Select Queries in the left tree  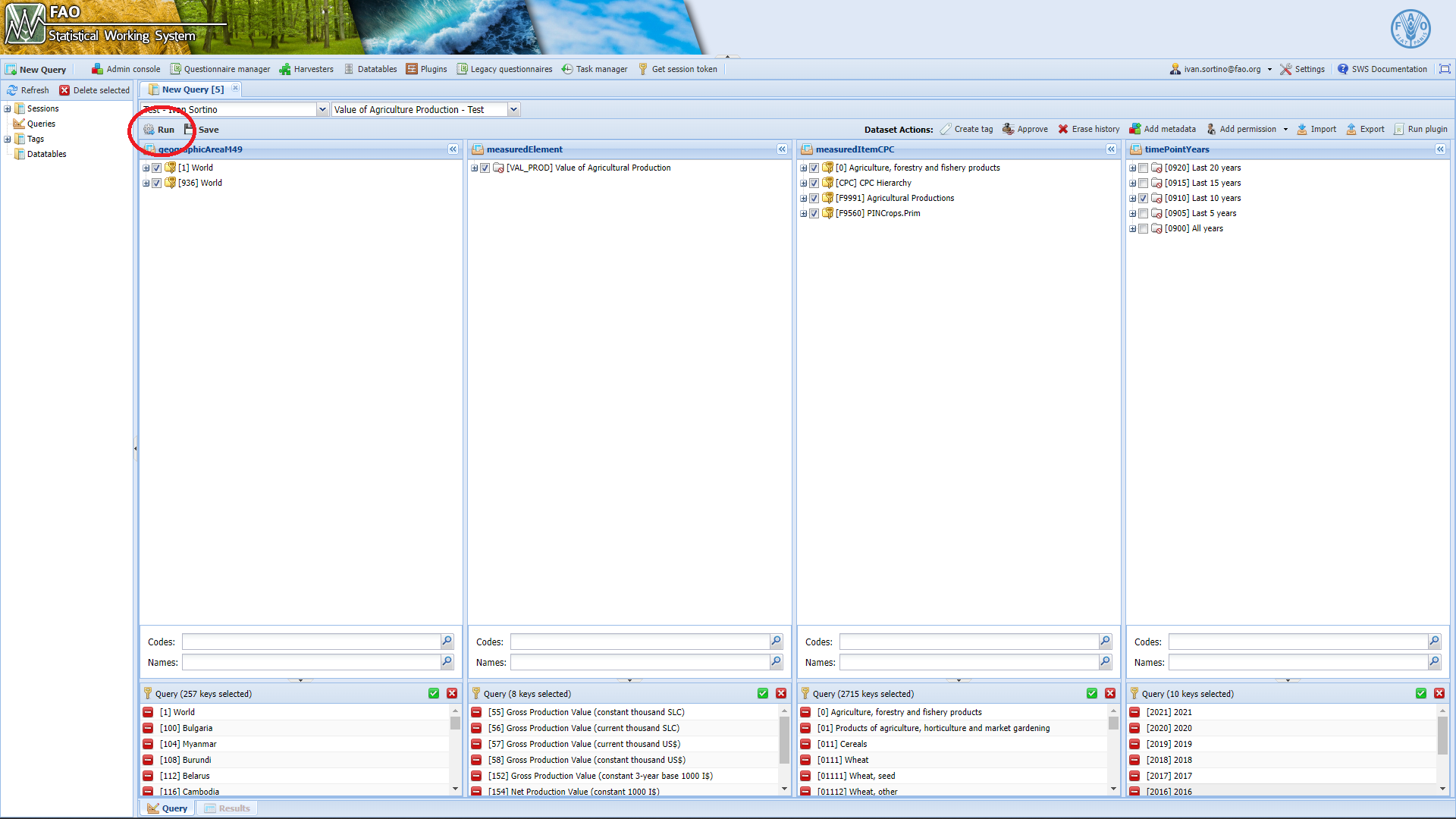41,124
